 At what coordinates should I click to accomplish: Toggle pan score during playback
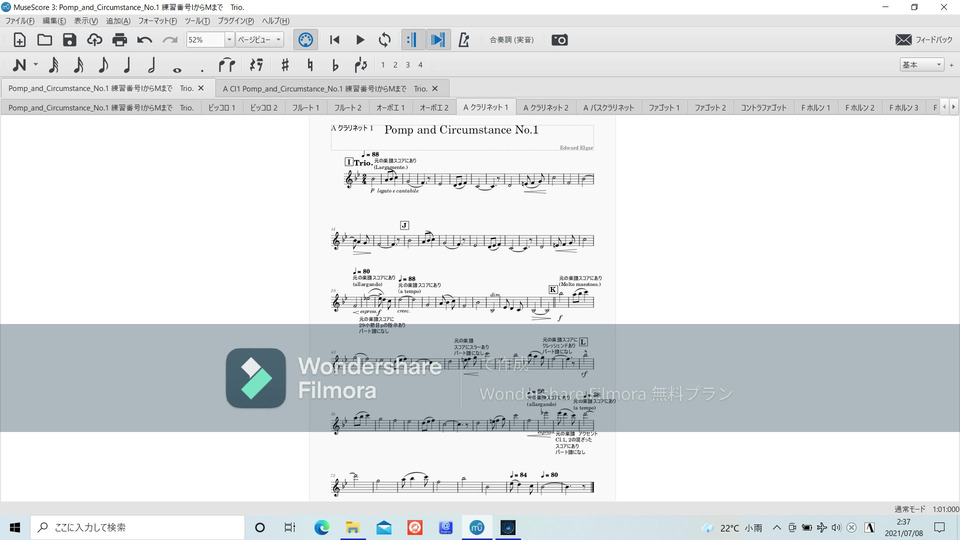coord(437,40)
